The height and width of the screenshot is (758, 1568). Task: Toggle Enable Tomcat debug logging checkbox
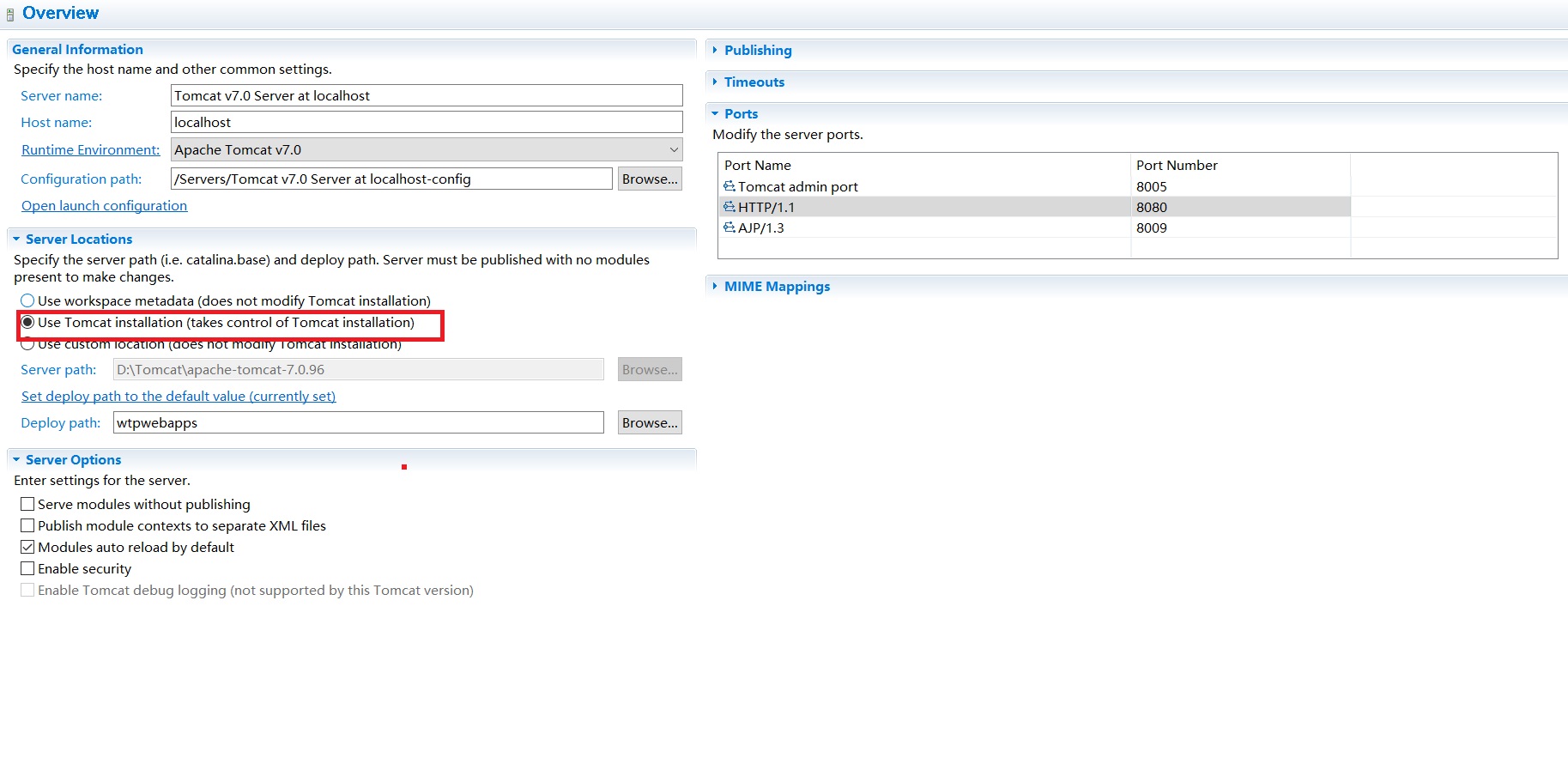(27, 590)
